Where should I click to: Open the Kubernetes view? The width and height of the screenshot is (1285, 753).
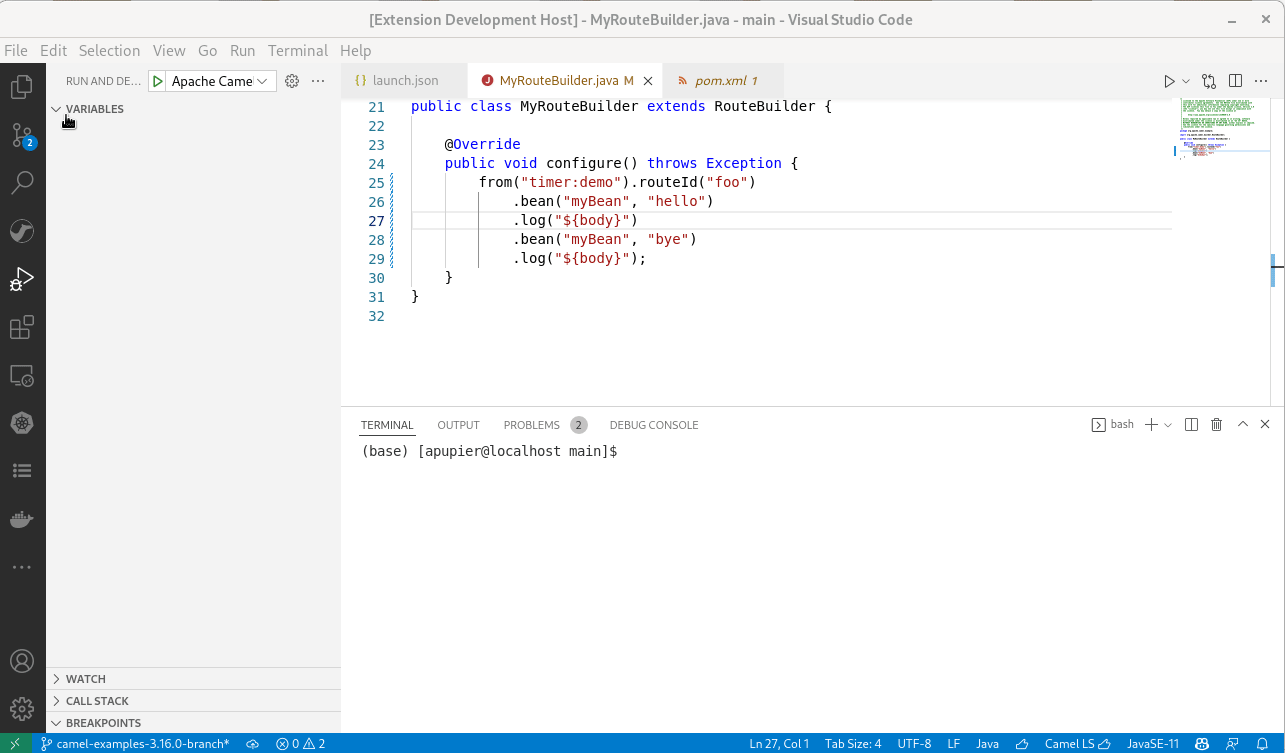tap(22, 423)
